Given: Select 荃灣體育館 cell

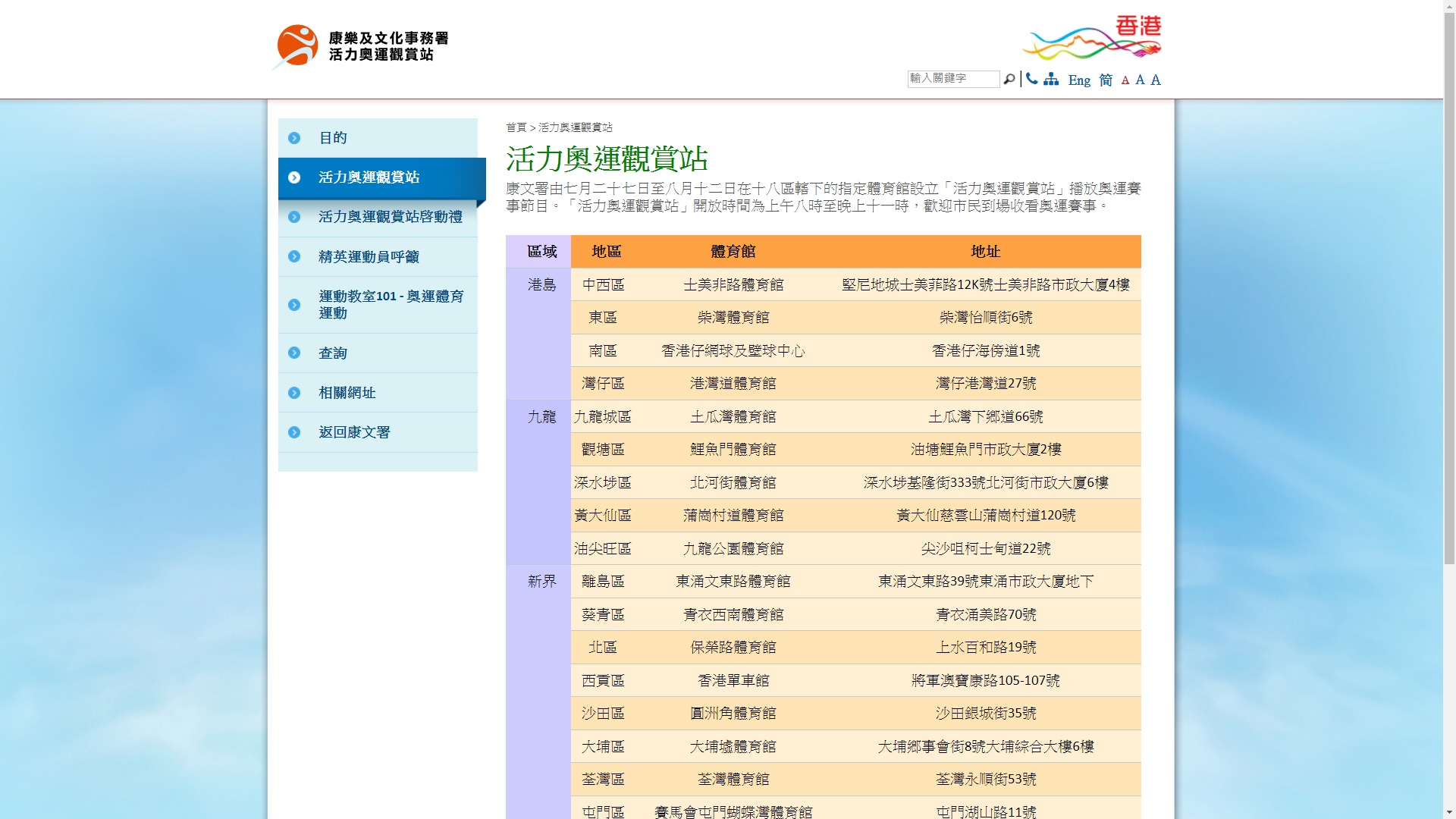Looking at the screenshot, I should 733,780.
